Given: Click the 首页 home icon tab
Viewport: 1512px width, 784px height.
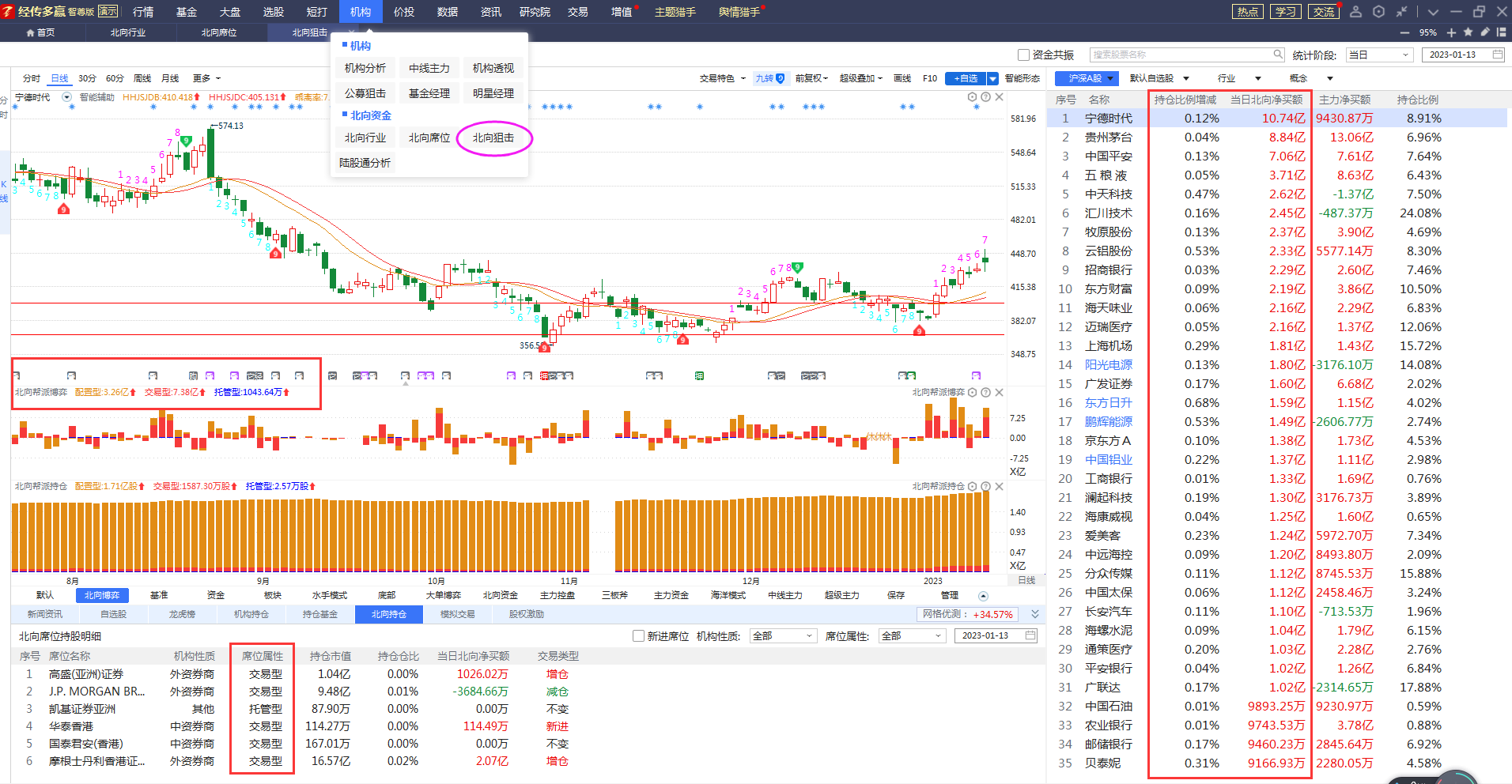Looking at the screenshot, I should [40, 32].
